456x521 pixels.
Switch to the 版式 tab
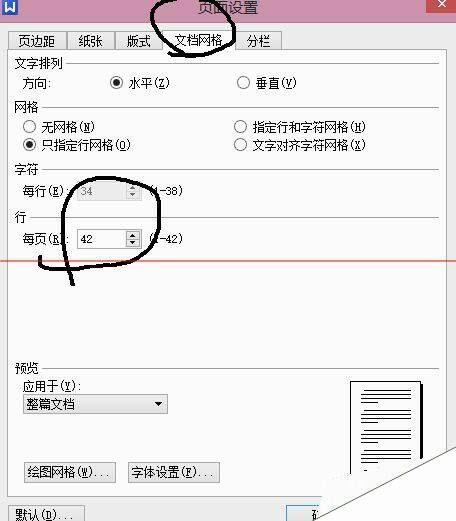pos(139,41)
